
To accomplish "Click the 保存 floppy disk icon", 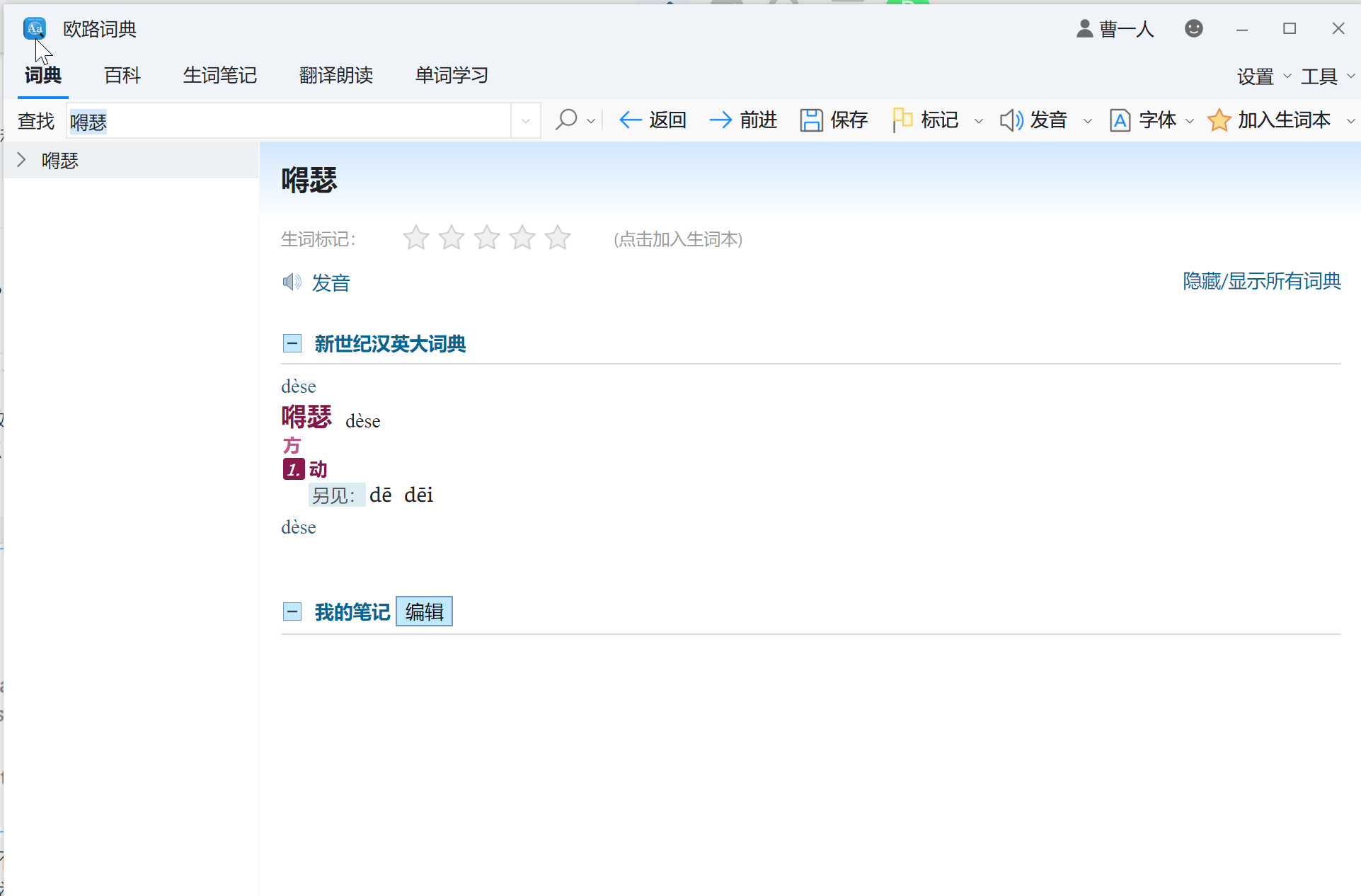I will (811, 120).
